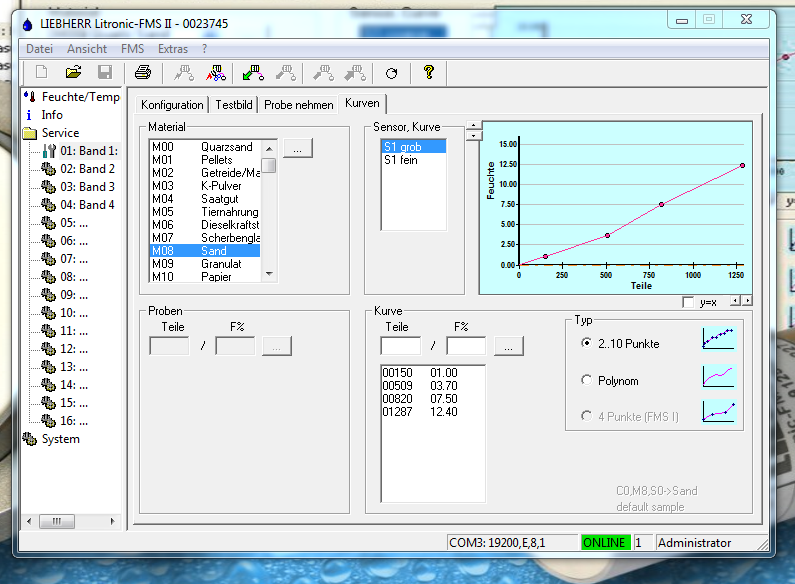Click the ... button next to Material list
The image size is (795, 584).
[298, 149]
